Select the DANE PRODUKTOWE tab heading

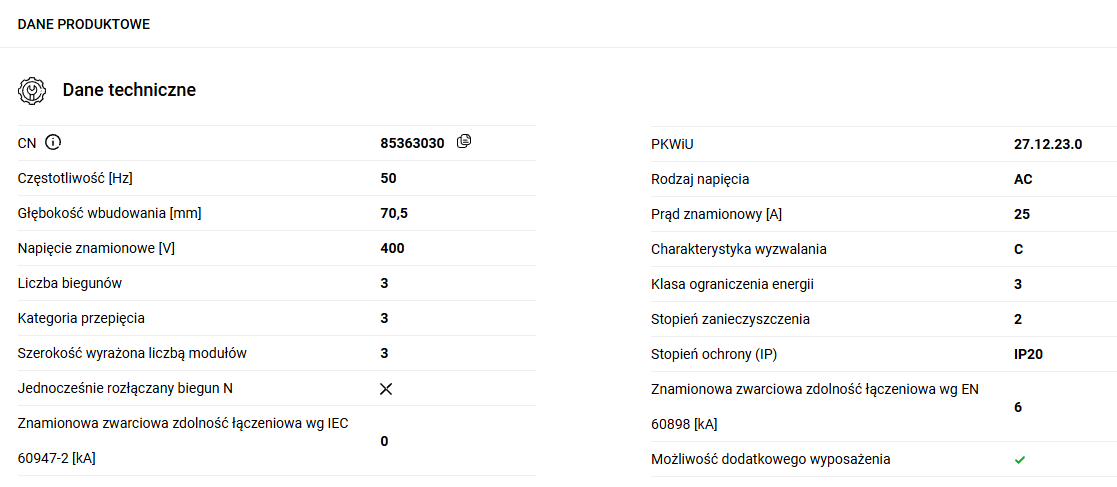[x=84, y=24]
